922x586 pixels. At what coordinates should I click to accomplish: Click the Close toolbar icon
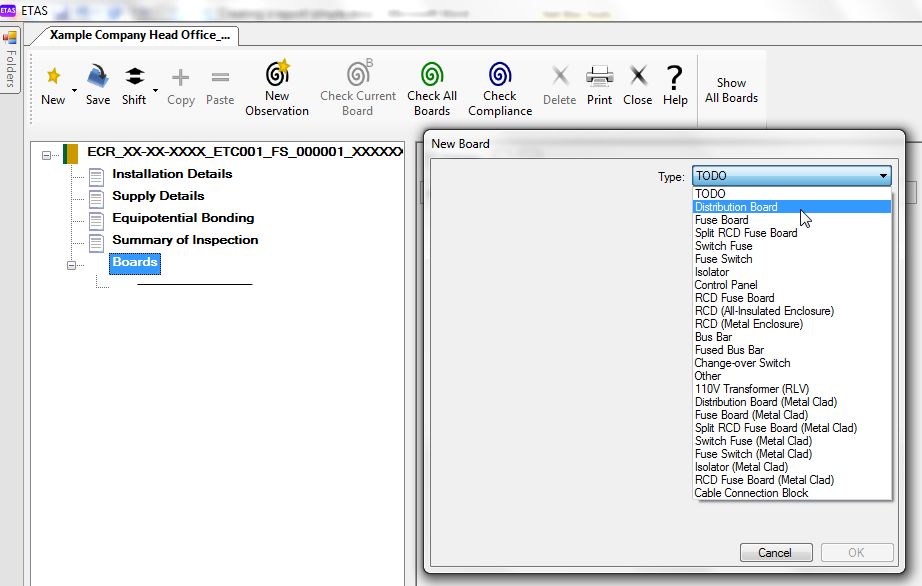638,76
